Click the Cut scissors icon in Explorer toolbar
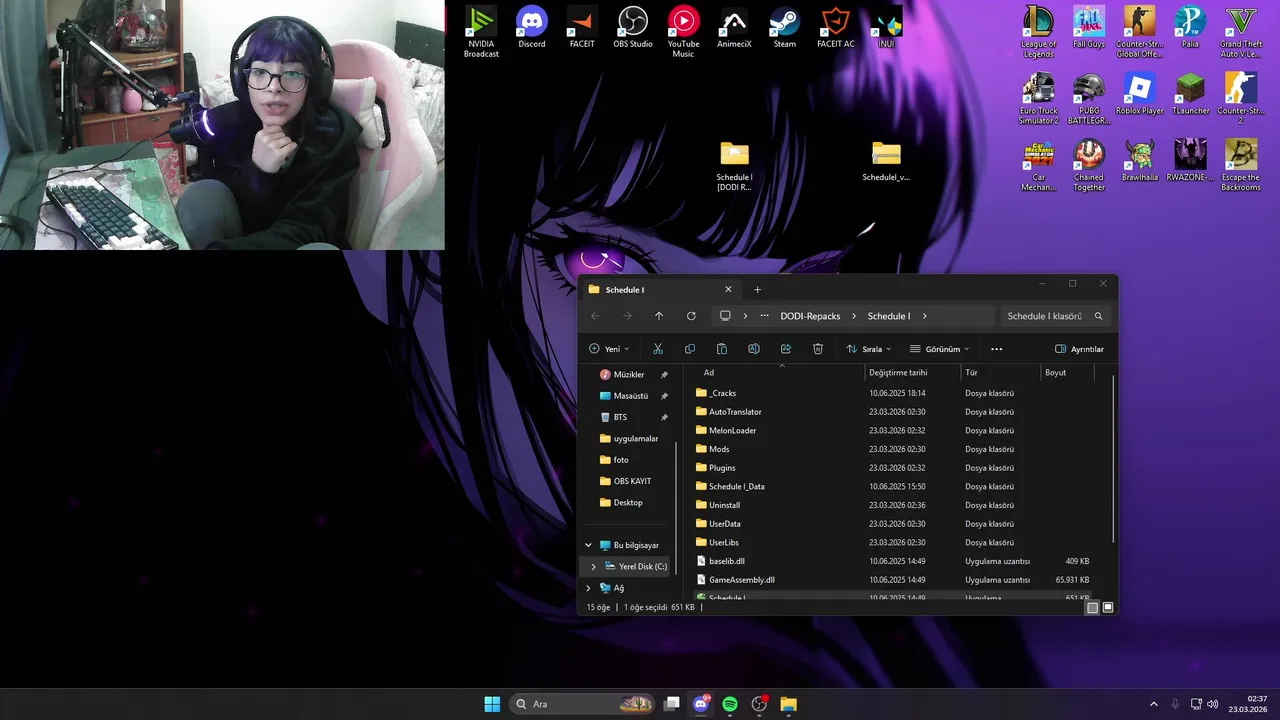 [x=658, y=349]
